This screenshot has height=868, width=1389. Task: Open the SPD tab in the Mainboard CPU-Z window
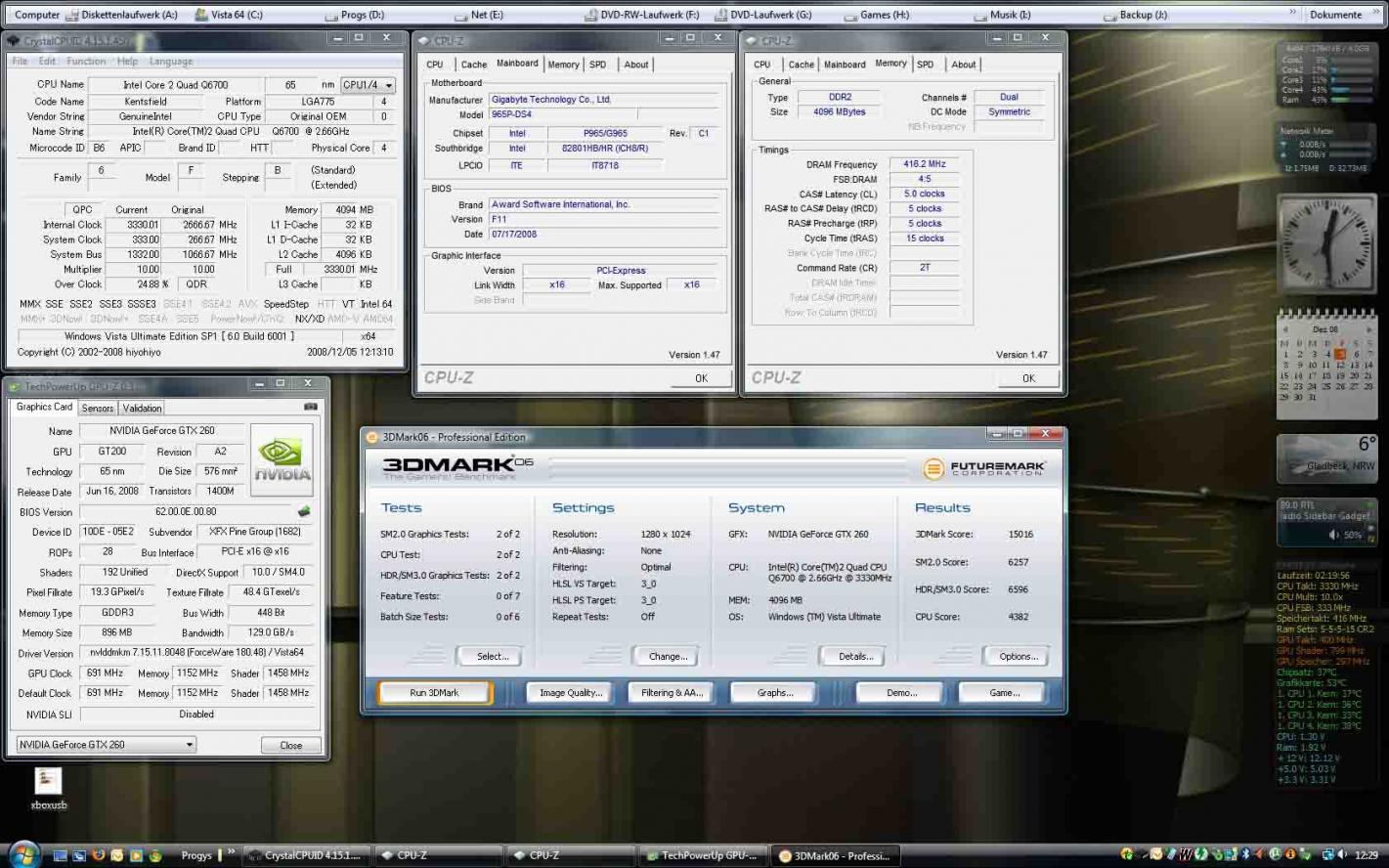pos(598,65)
